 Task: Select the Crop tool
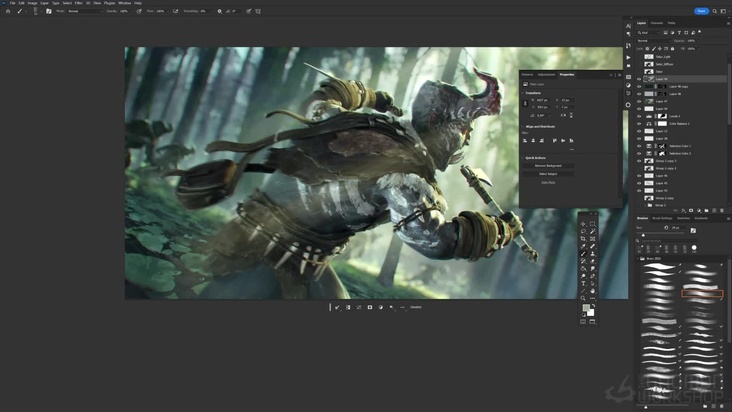[x=583, y=239]
